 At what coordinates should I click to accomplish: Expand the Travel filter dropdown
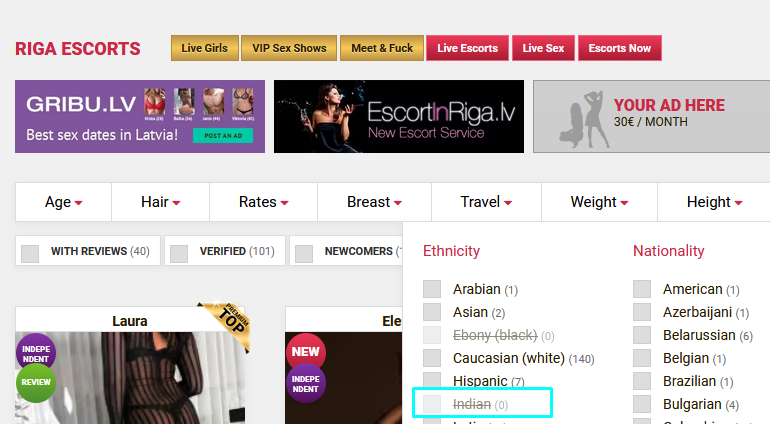tap(486, 202)
